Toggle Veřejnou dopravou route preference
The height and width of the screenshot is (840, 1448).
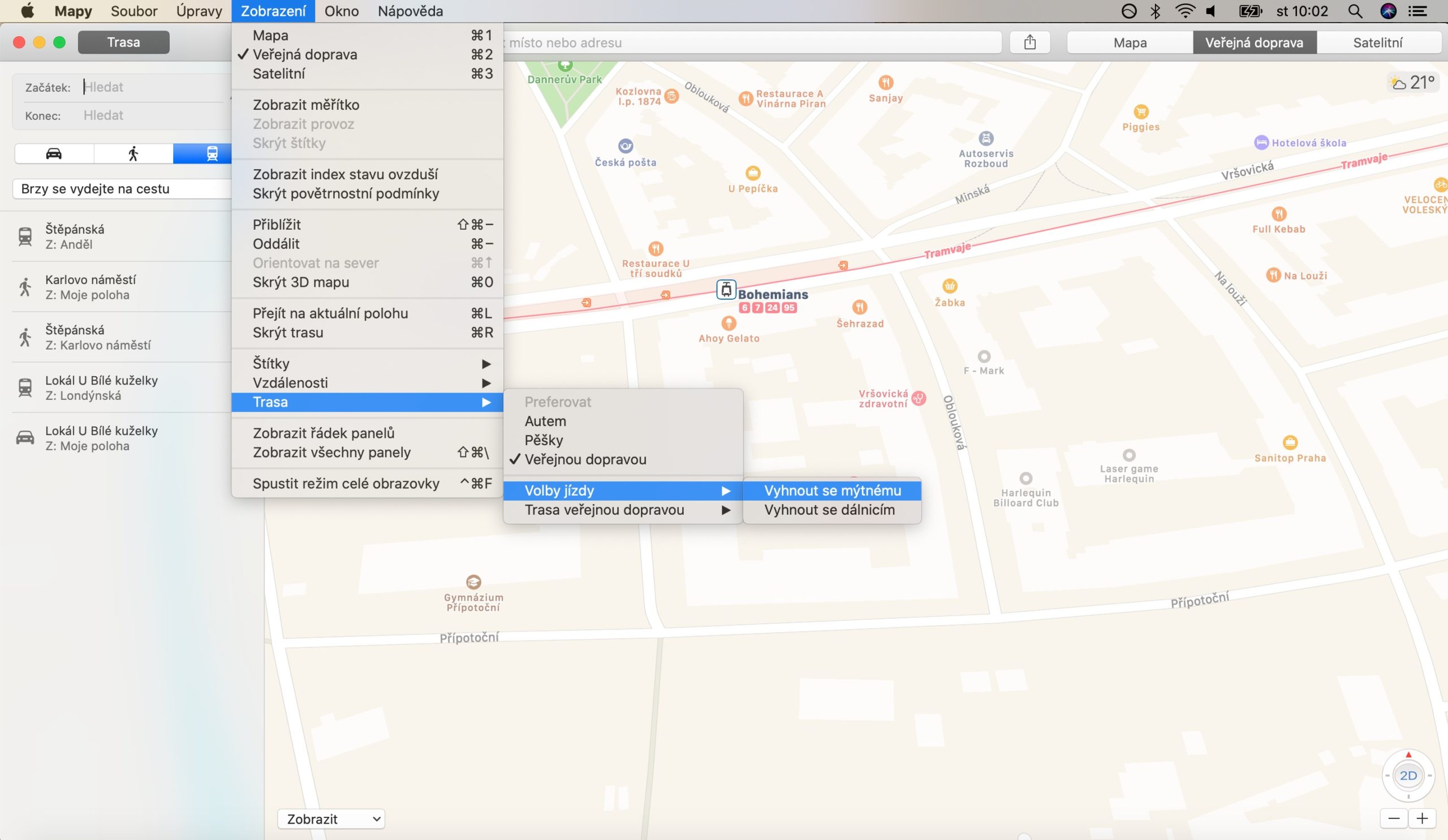pyautogui.click(x=585, y=460)
